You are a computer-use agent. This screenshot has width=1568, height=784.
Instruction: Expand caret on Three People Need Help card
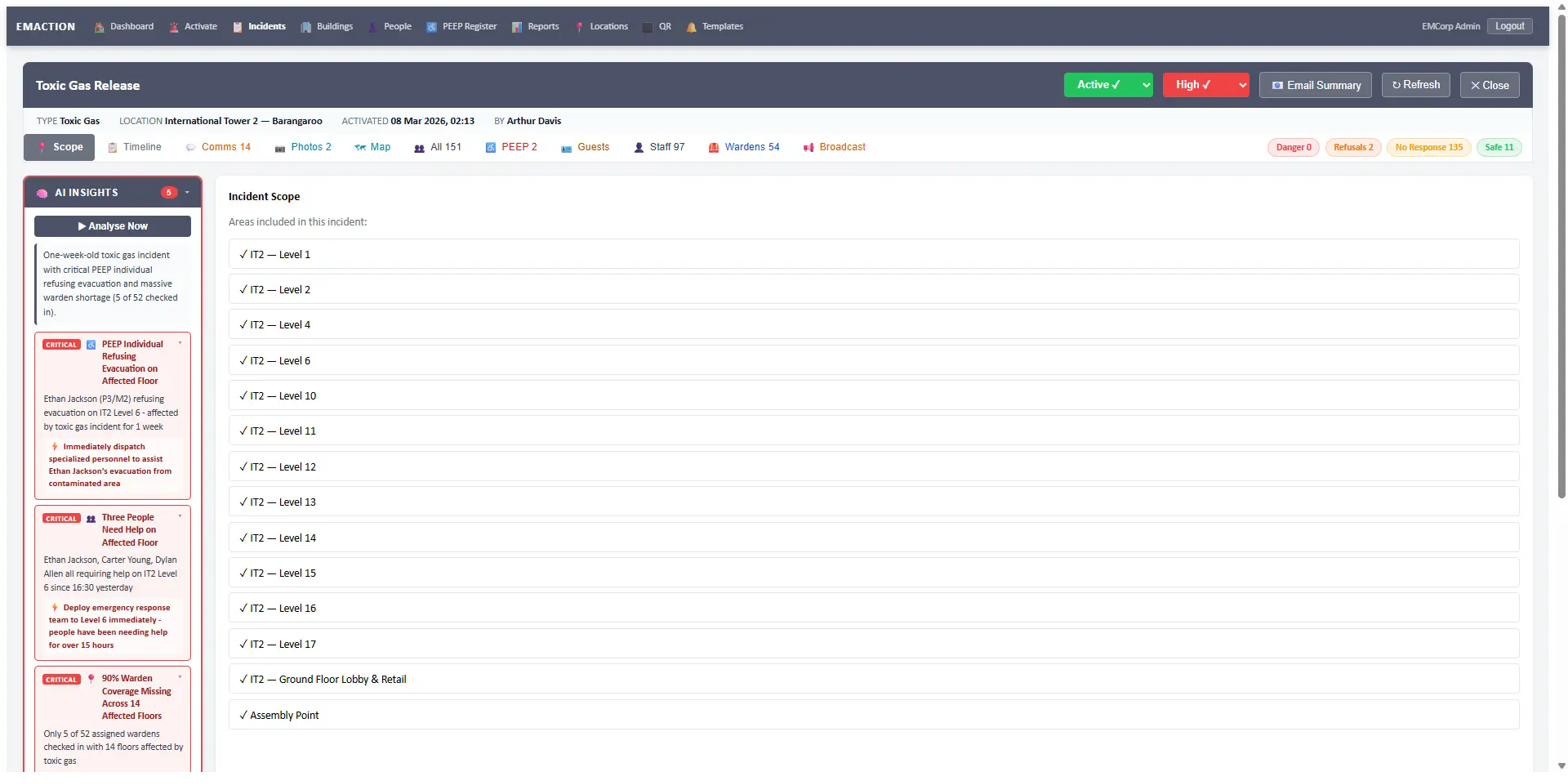[180, 516]
